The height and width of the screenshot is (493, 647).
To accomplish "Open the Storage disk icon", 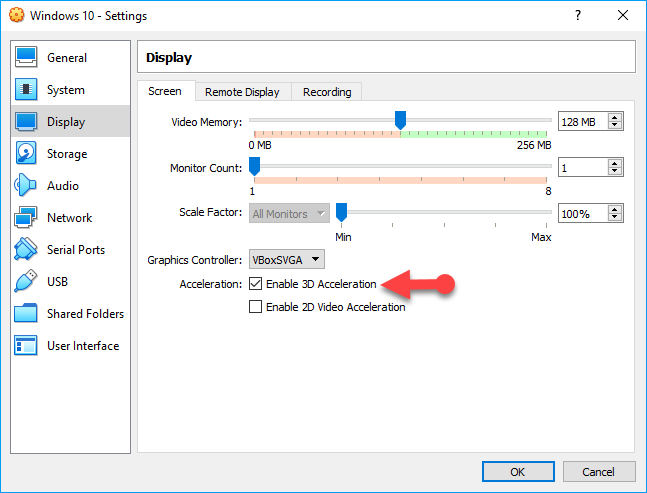I will coord(26,154).
